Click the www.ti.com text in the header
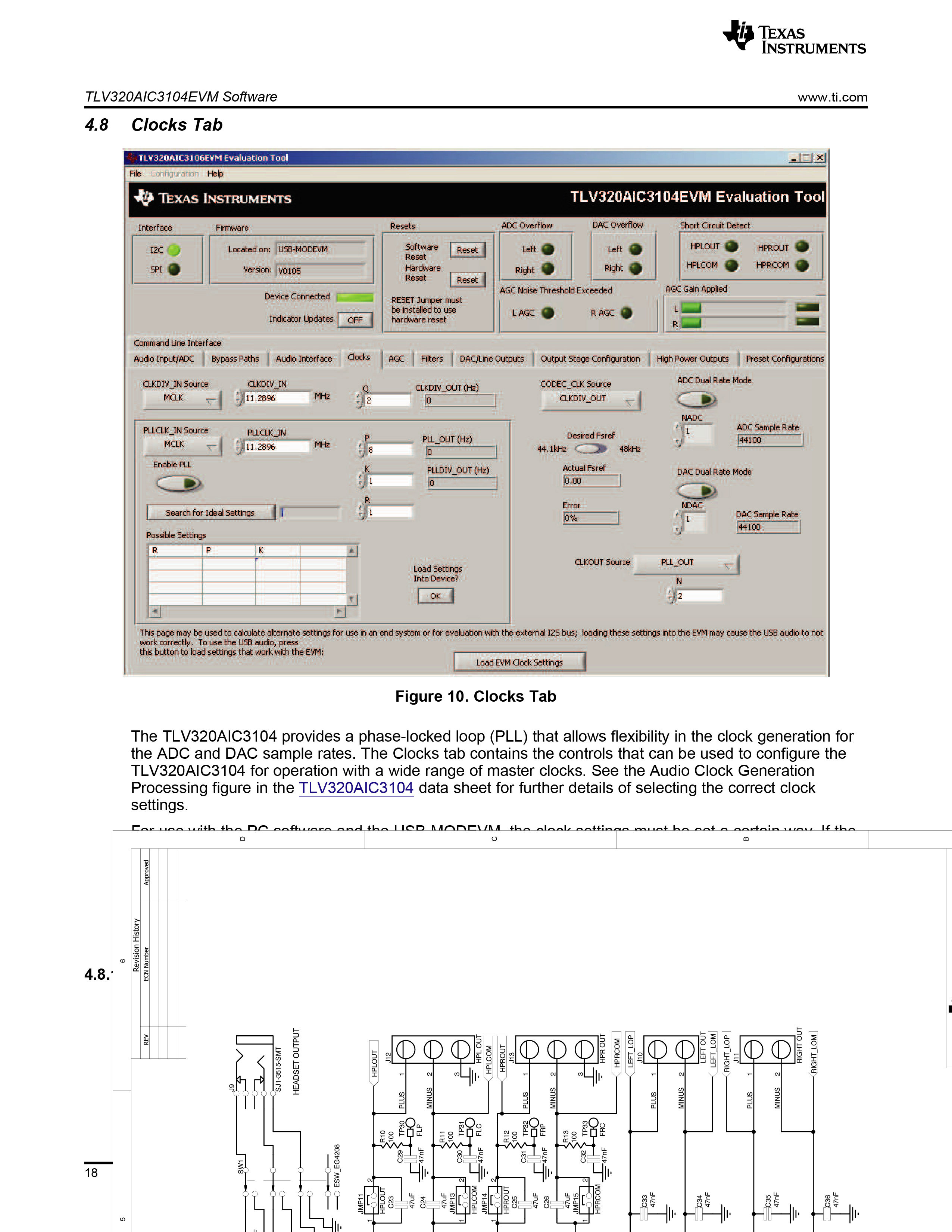The width and height of the screenshot is (952, 1232). pyautogui.click(x=833, y=97)
